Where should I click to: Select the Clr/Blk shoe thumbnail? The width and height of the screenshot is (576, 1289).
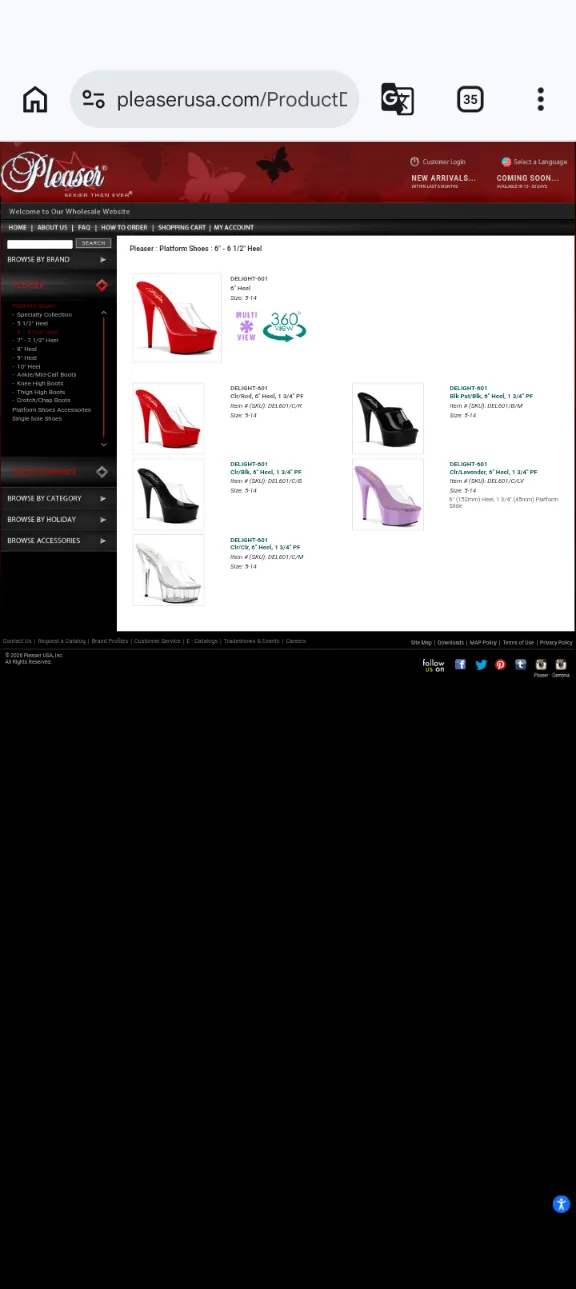(x=168, y=494)
